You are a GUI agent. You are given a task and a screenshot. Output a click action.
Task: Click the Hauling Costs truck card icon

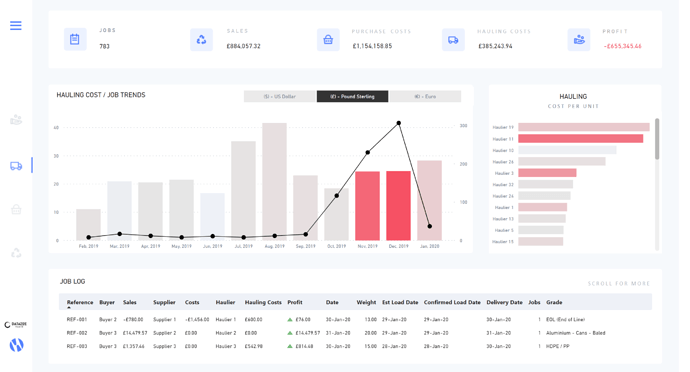point(453,40)
